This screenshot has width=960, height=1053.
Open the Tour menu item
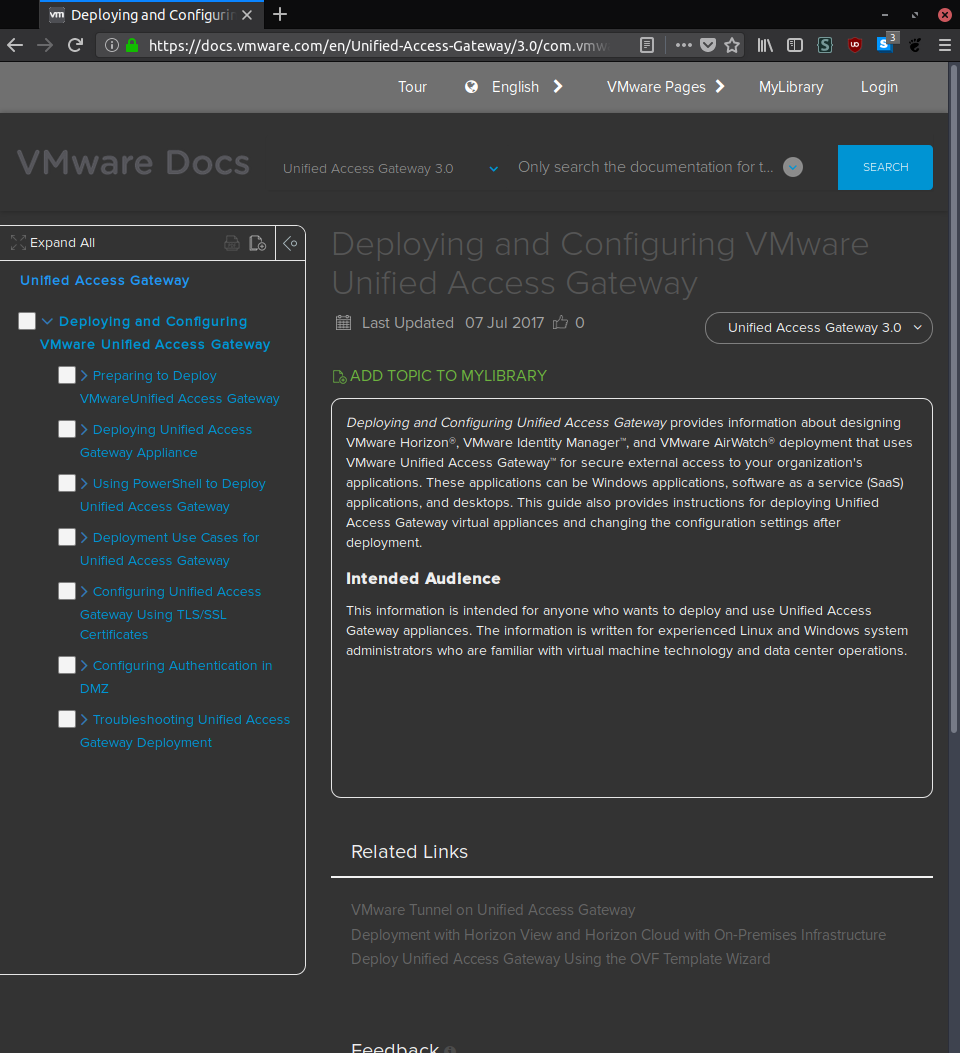click(412, 87)
